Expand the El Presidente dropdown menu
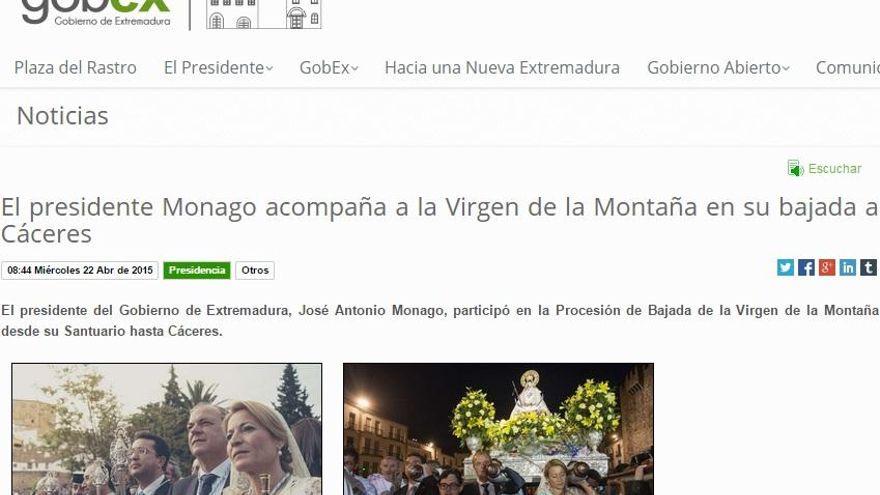 point(218,68)
